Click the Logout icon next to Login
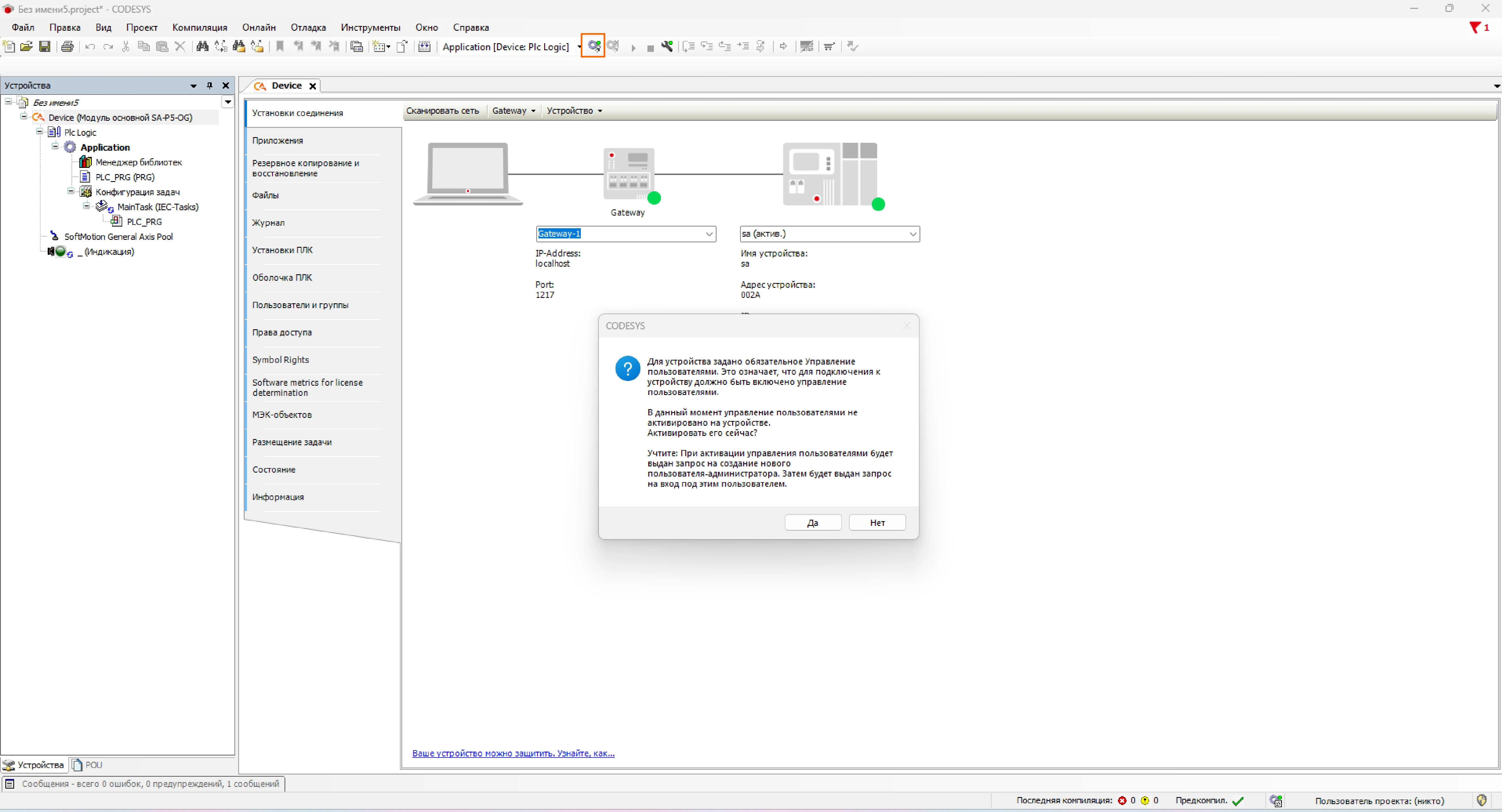Screen dimensions: 1502x812 pyautogui.click(x=613, y=46)
